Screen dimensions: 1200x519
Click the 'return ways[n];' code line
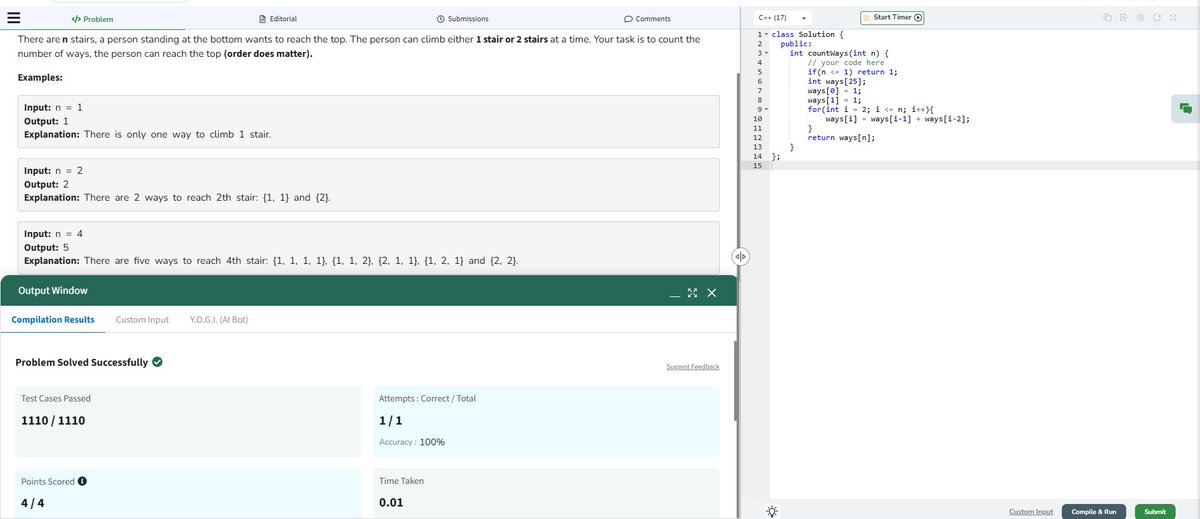[841, 138]
